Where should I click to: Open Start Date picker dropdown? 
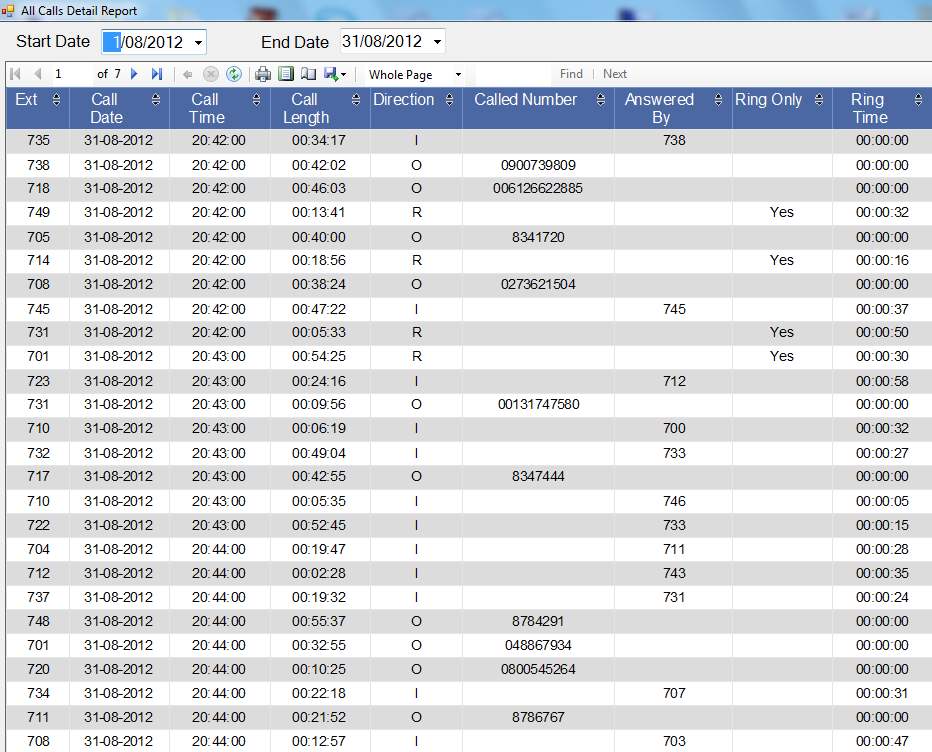click(198, 42)
